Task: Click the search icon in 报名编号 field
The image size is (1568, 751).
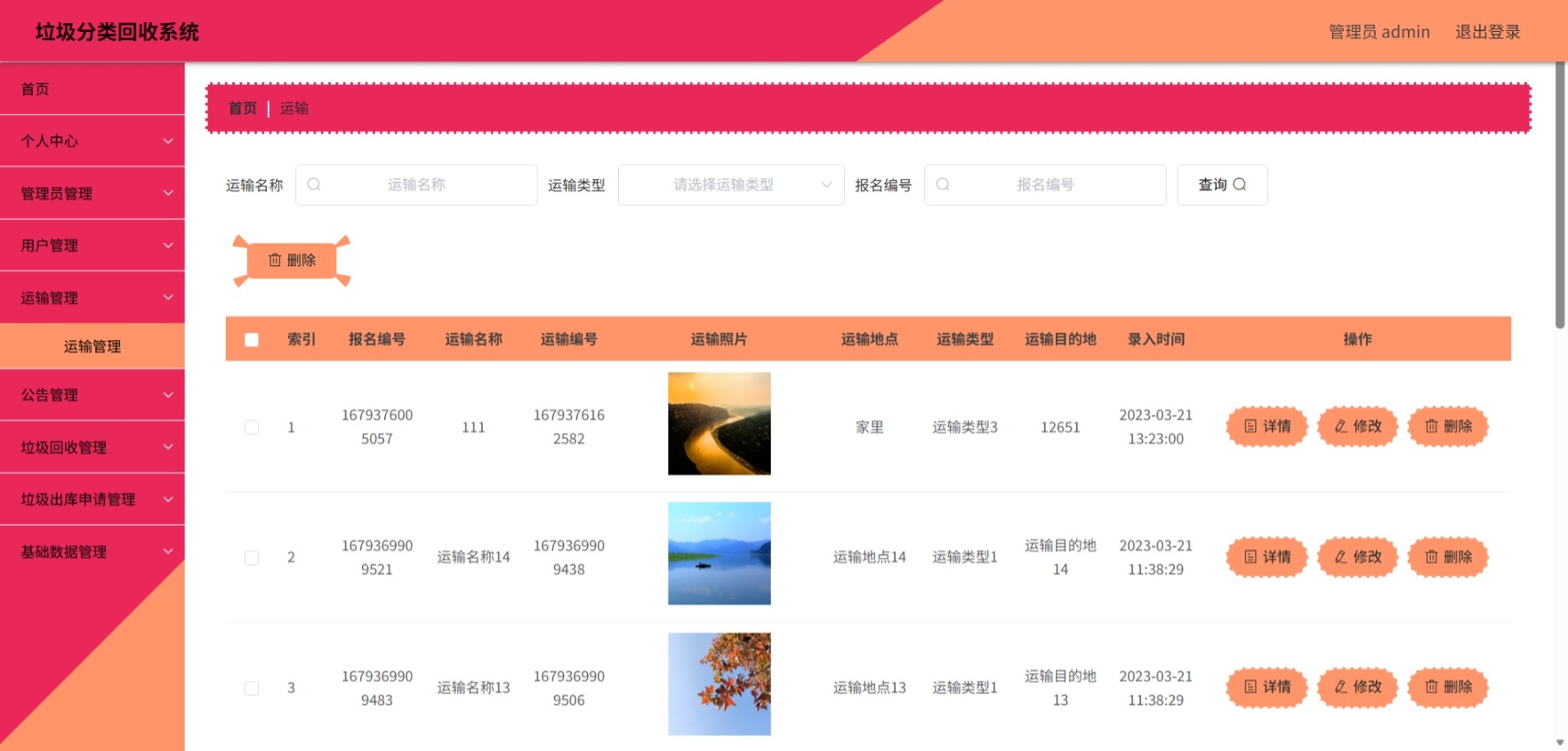Action: point(943,184)
